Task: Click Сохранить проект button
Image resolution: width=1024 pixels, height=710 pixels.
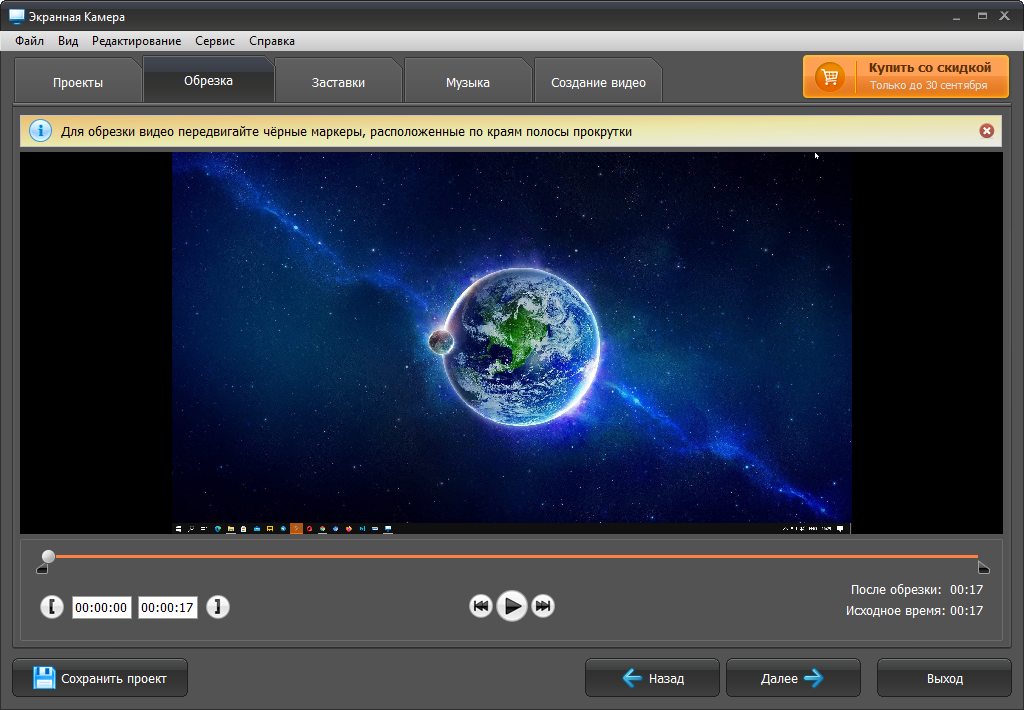Action: pos(100,678)
